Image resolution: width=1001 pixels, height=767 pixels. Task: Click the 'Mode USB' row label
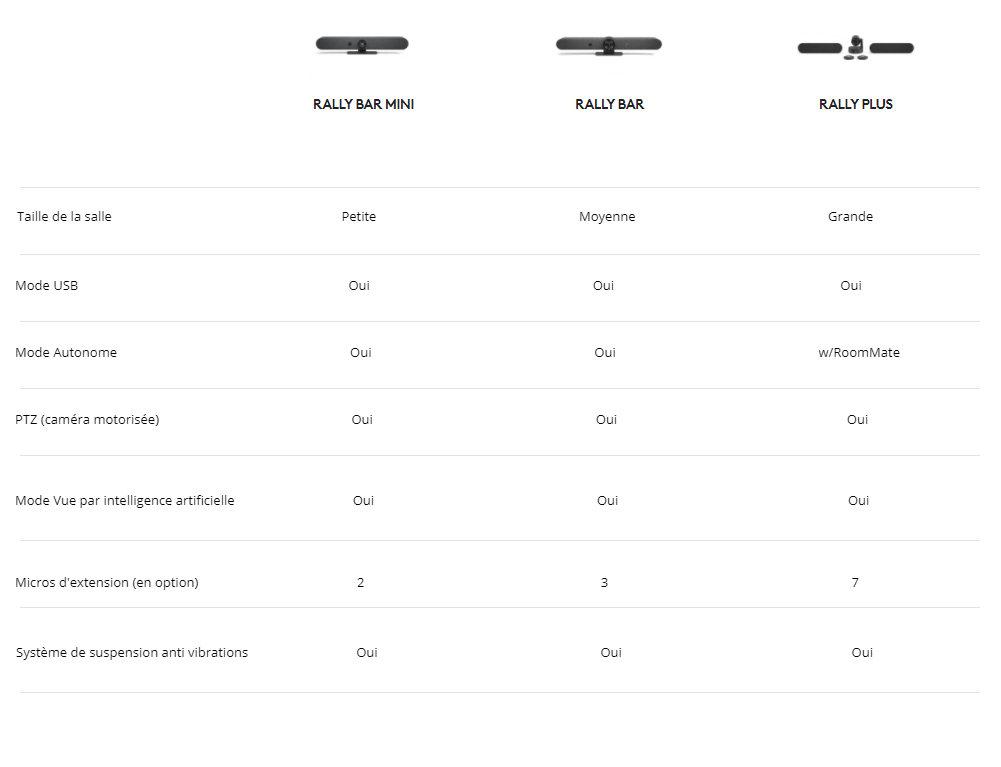coord(47,286)
